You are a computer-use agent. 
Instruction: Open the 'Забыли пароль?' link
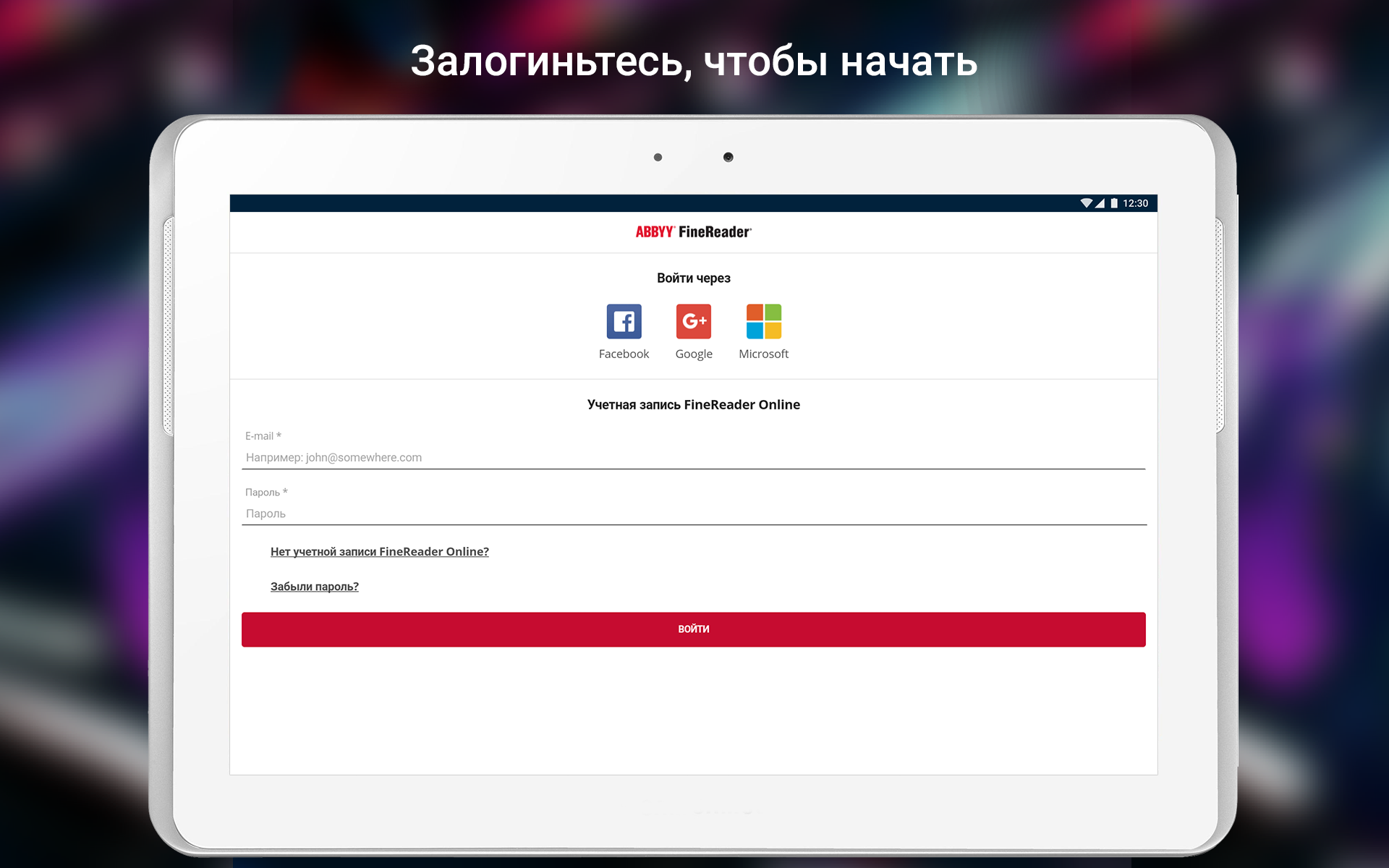315,587
